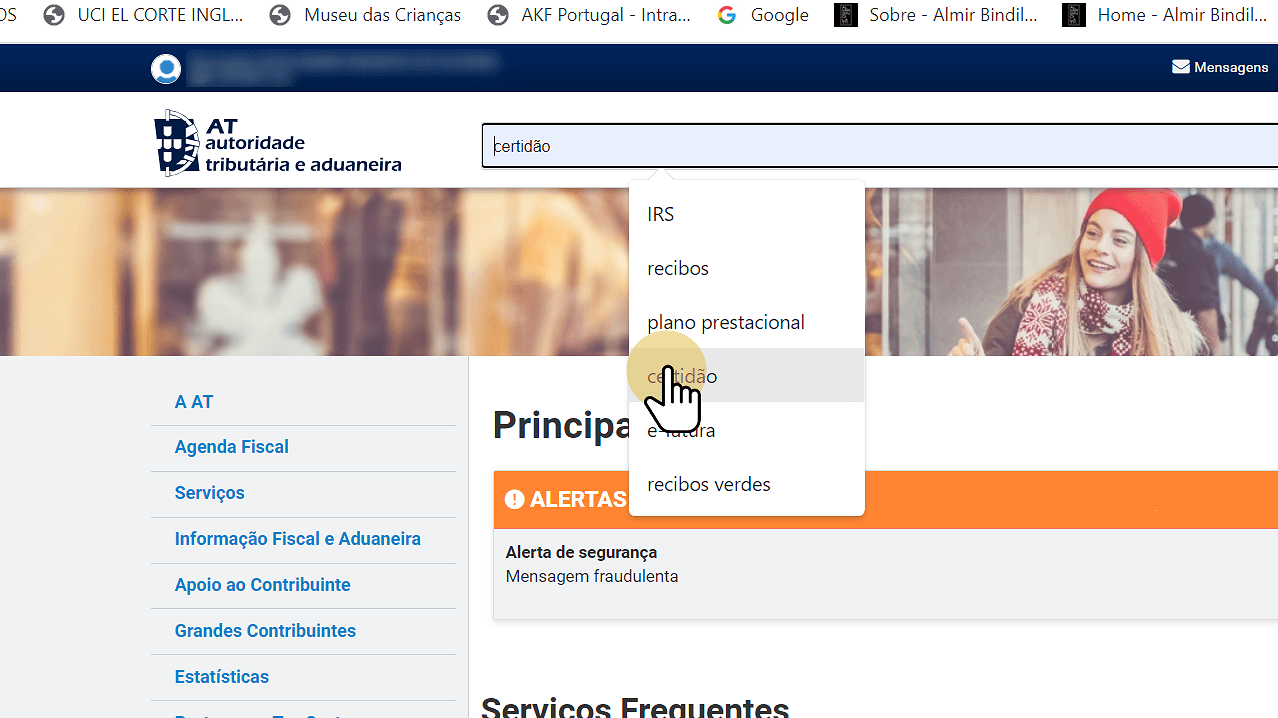The width and height of the screenshot is (1278, 718).
Task: Click the ALERTAS exclamation warning icon
Action: point(515,499)
